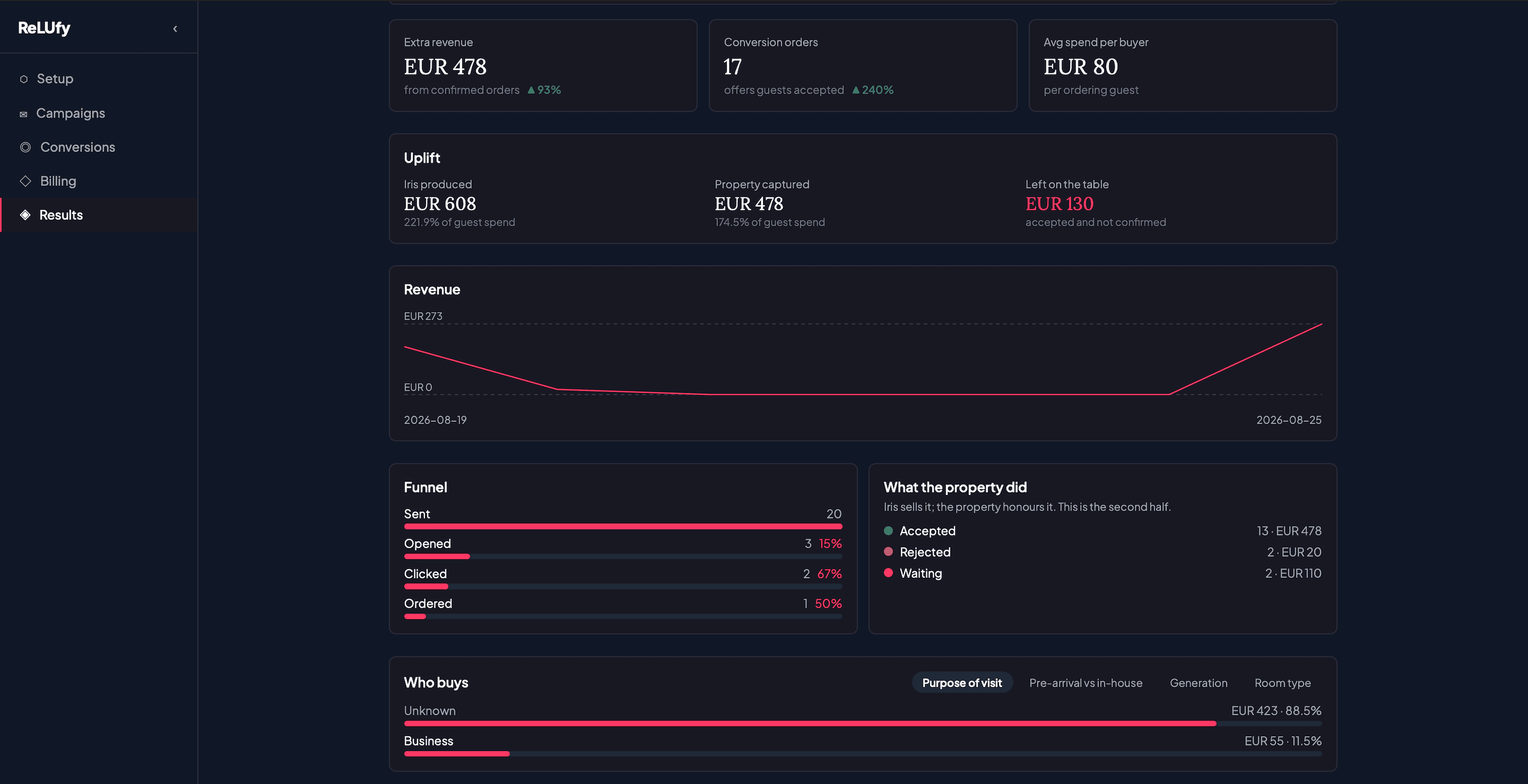Image resolution: width=1528 pixels, height=784 pixels.
Task: Click the Conversion orders value '17'
Action: (733, 66)
